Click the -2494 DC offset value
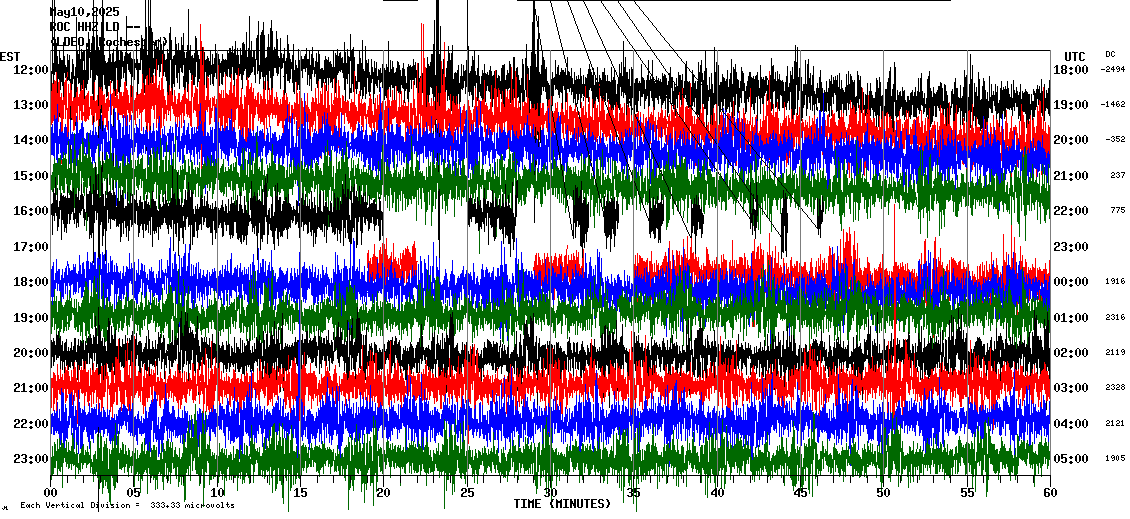Image resolution: width=1130 pixels, height=519 pixels. click(x=1112, y=70)
